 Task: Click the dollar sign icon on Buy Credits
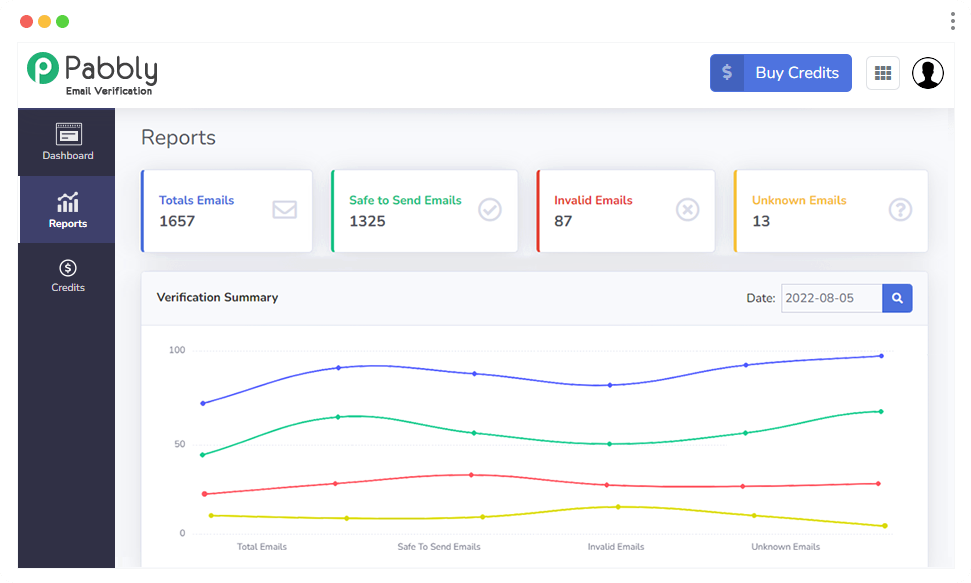coord(727,73)
